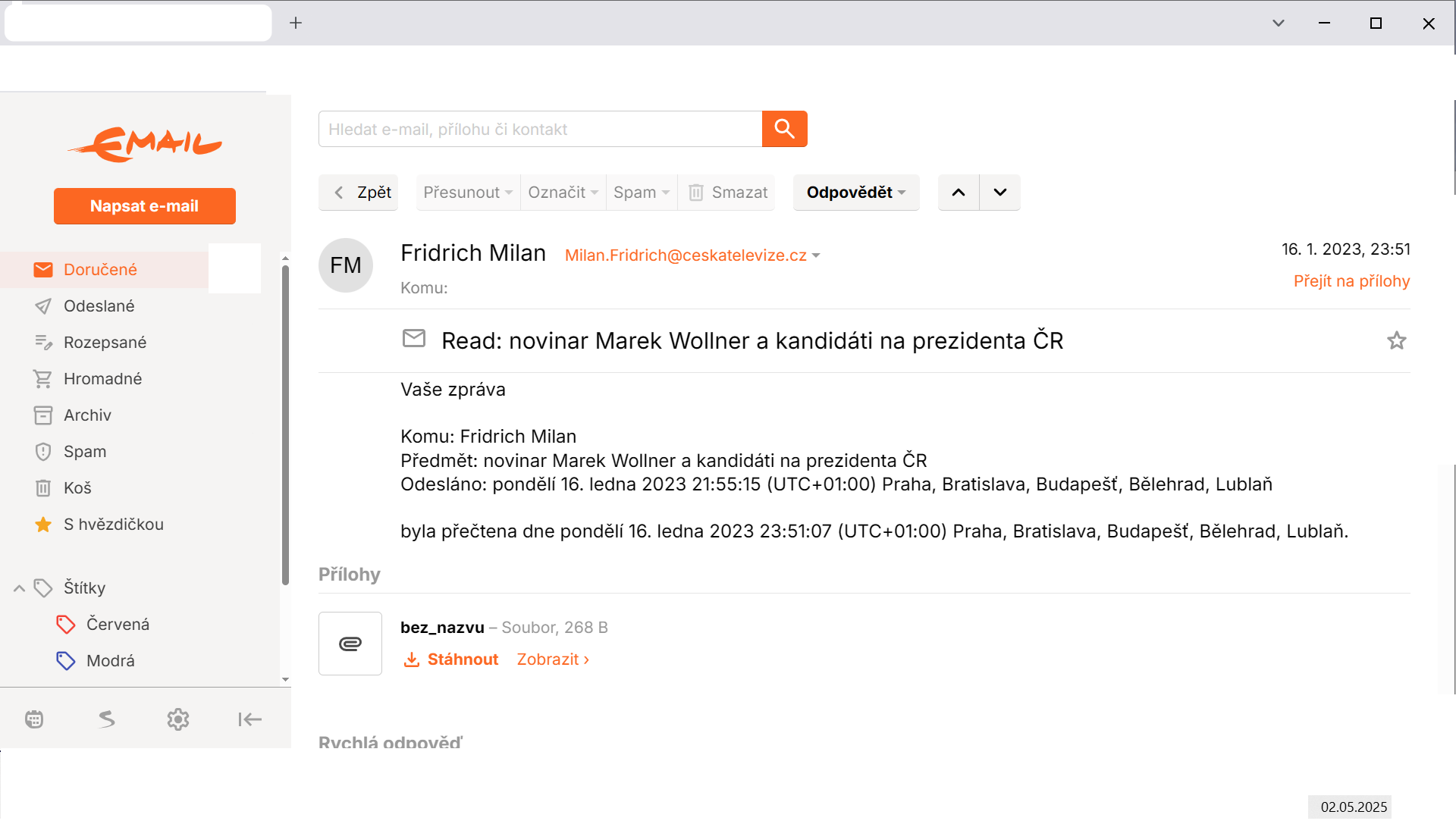Click the orange search magnifier button
The height and width of the screenshot is (824, 1456).
point(784,129)
